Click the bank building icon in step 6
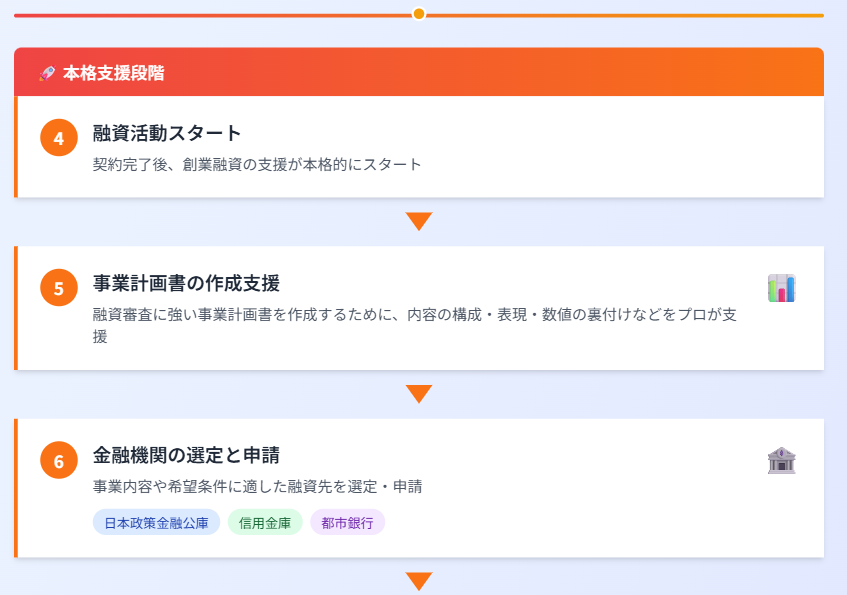 (x=781, y=460)
